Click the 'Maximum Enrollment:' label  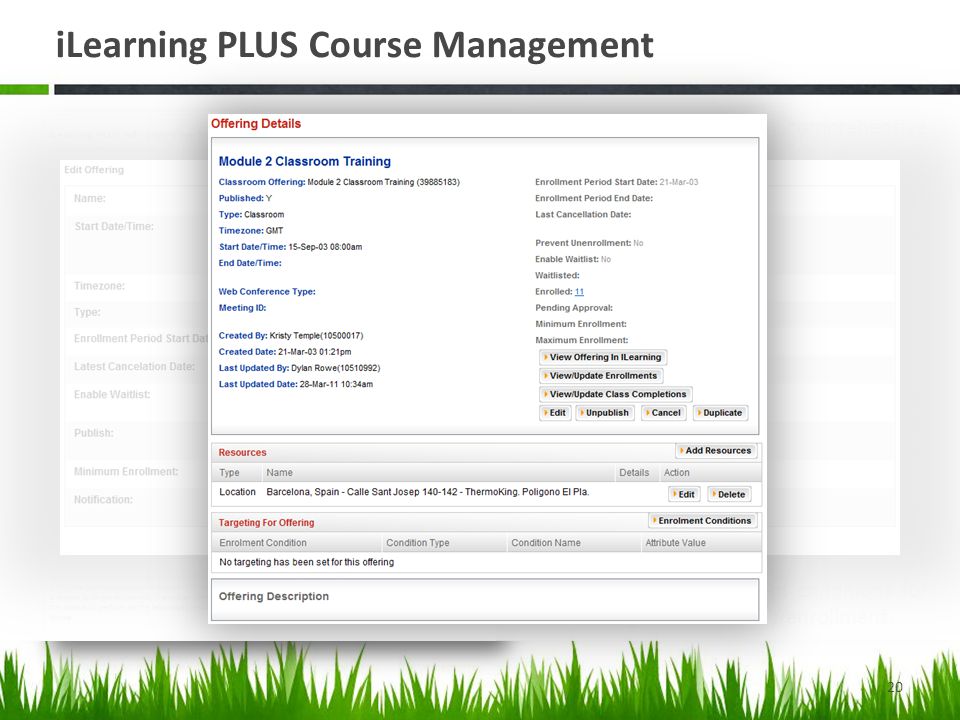click(x=582, y=340)
